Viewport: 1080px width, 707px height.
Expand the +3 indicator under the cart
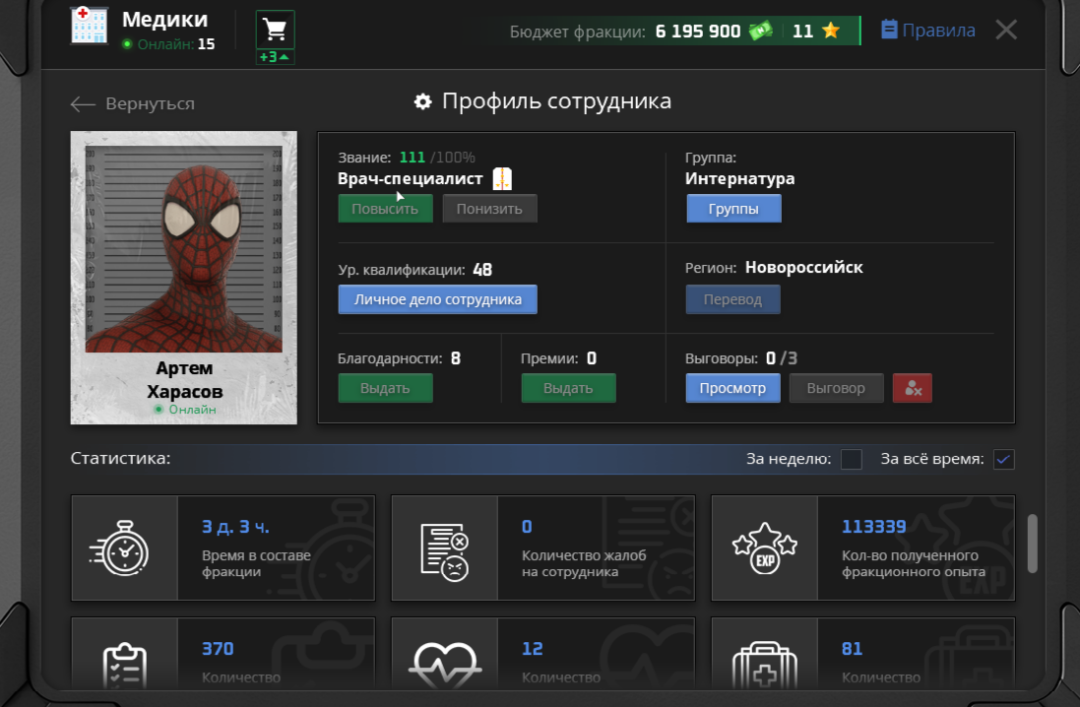275,57
